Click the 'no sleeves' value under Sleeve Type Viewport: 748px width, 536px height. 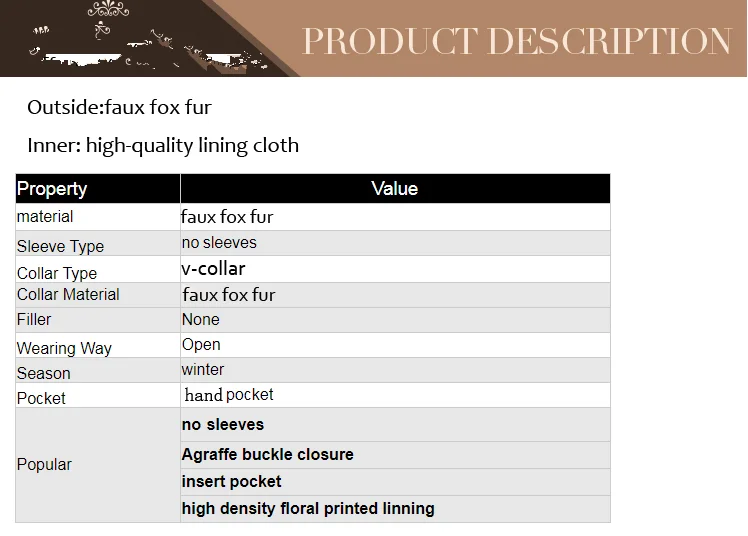[219, 243]
